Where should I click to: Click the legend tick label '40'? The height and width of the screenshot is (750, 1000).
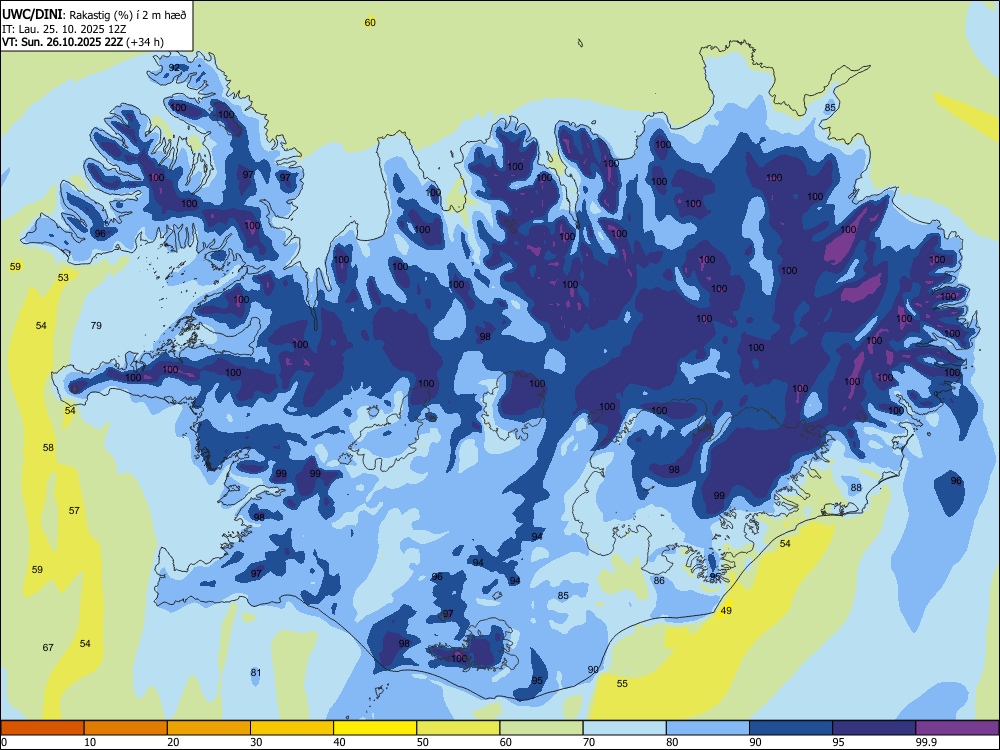(339, 742)
